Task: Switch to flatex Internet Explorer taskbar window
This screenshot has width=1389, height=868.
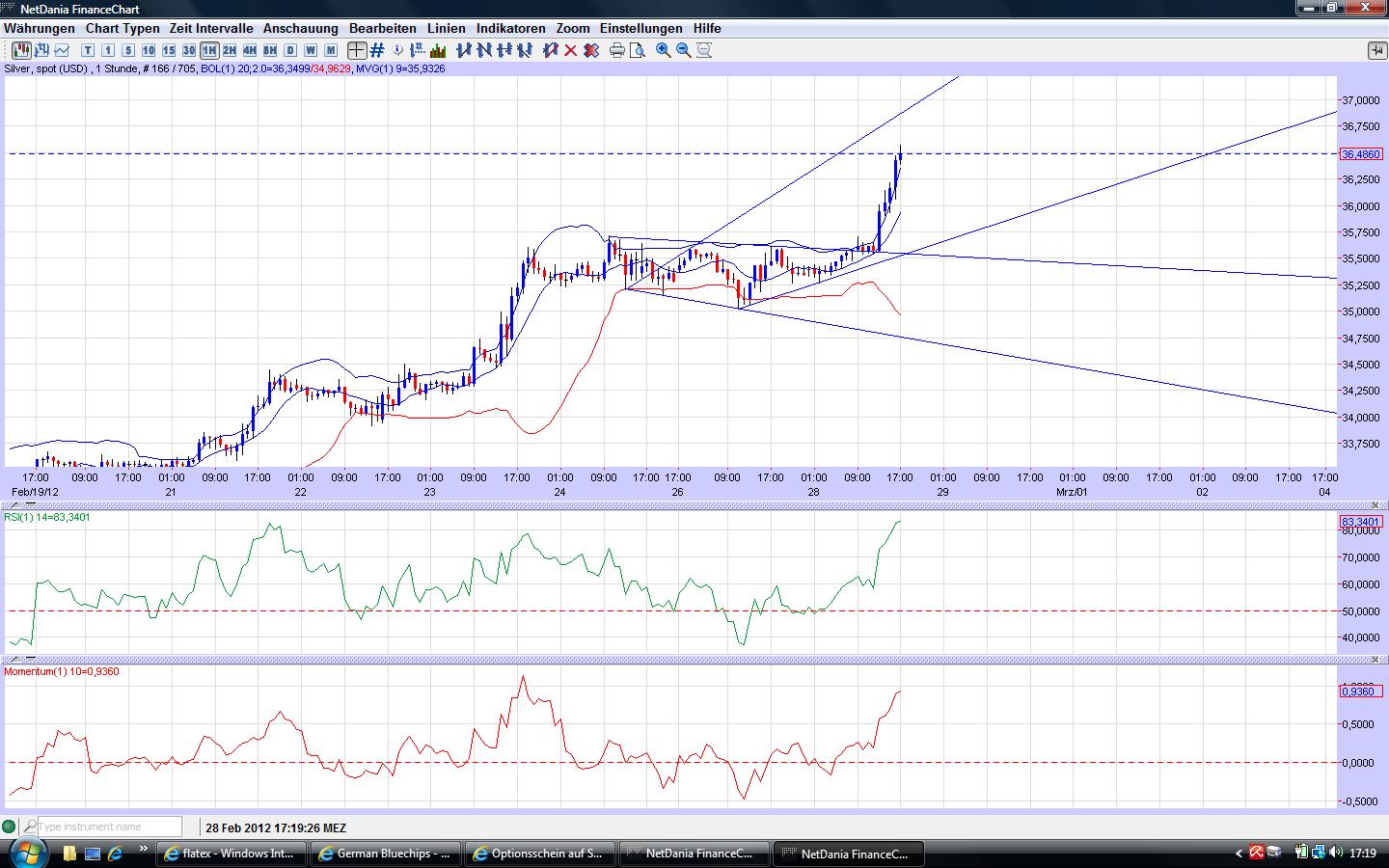Action: point(232,854)
